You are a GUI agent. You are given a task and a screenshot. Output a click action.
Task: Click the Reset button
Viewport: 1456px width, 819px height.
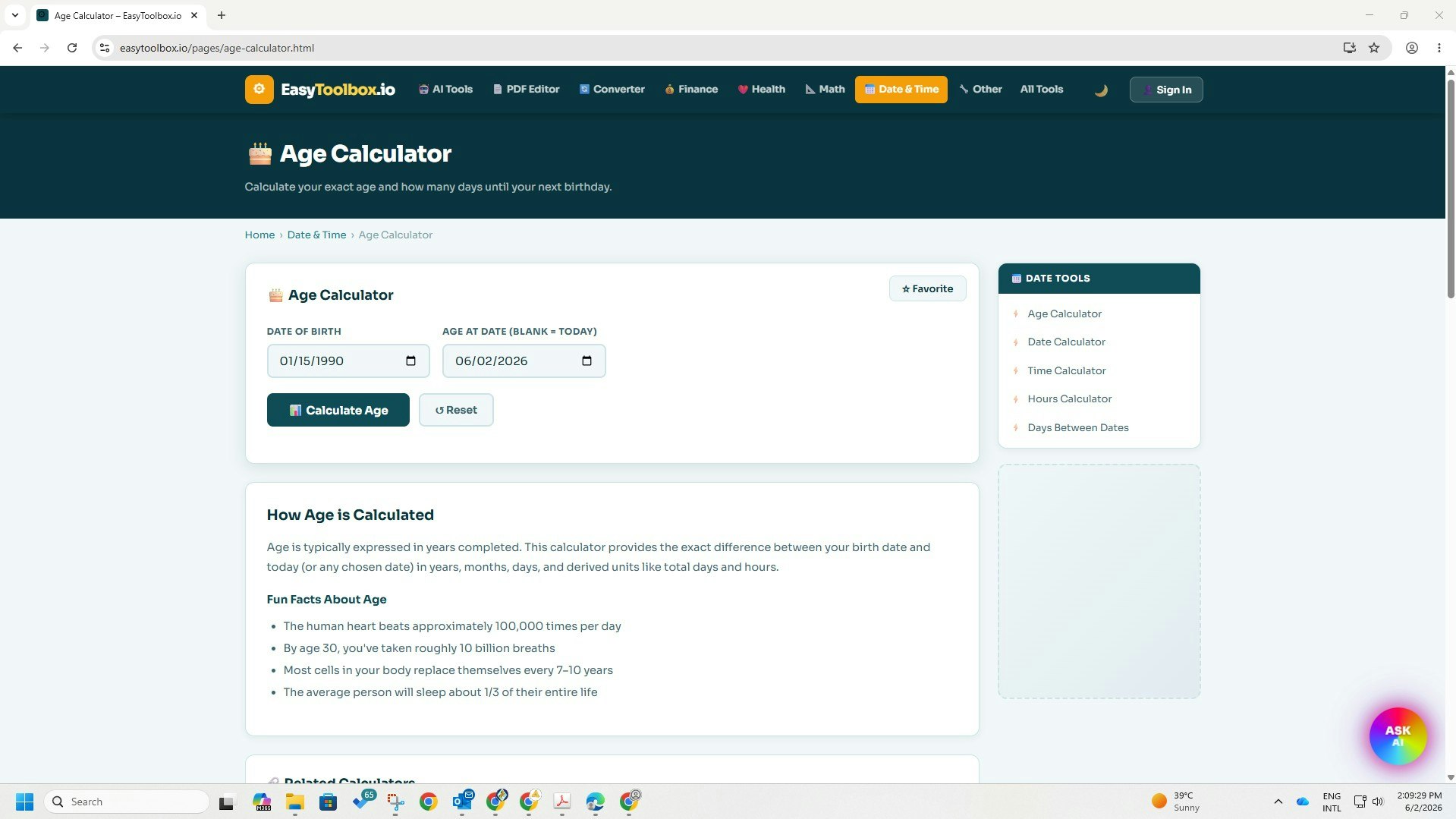pos(456,410)
